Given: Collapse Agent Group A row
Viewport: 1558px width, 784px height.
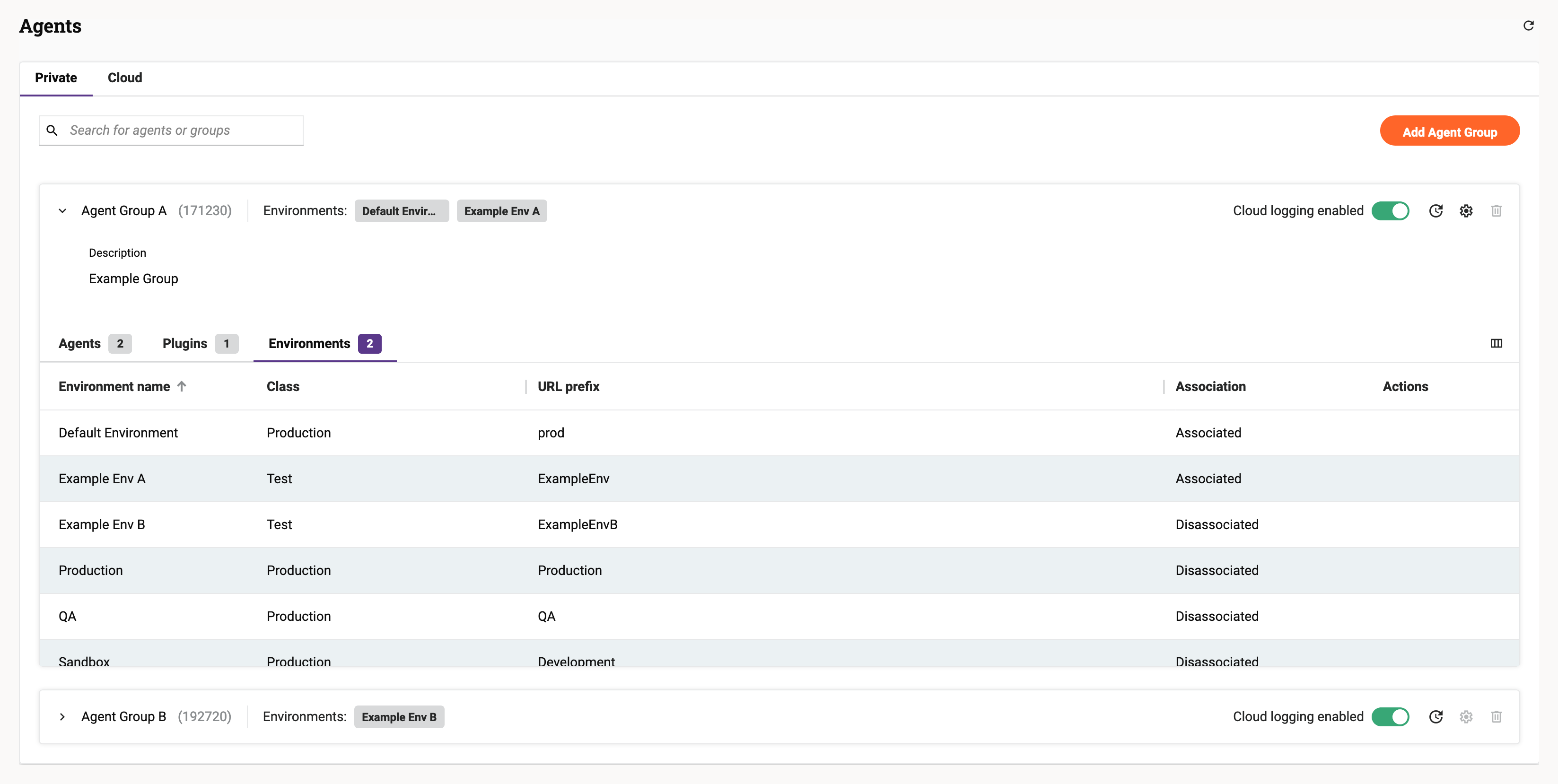Looking at the screenshot, I should tap(62, 211).
